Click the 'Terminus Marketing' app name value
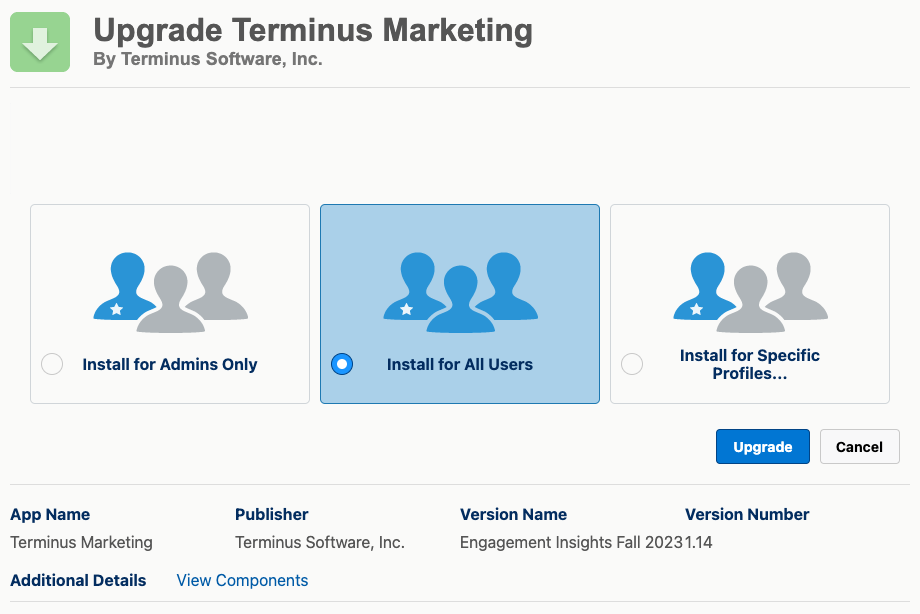This screenshot has width=920, height=614. tap(82, 542)
